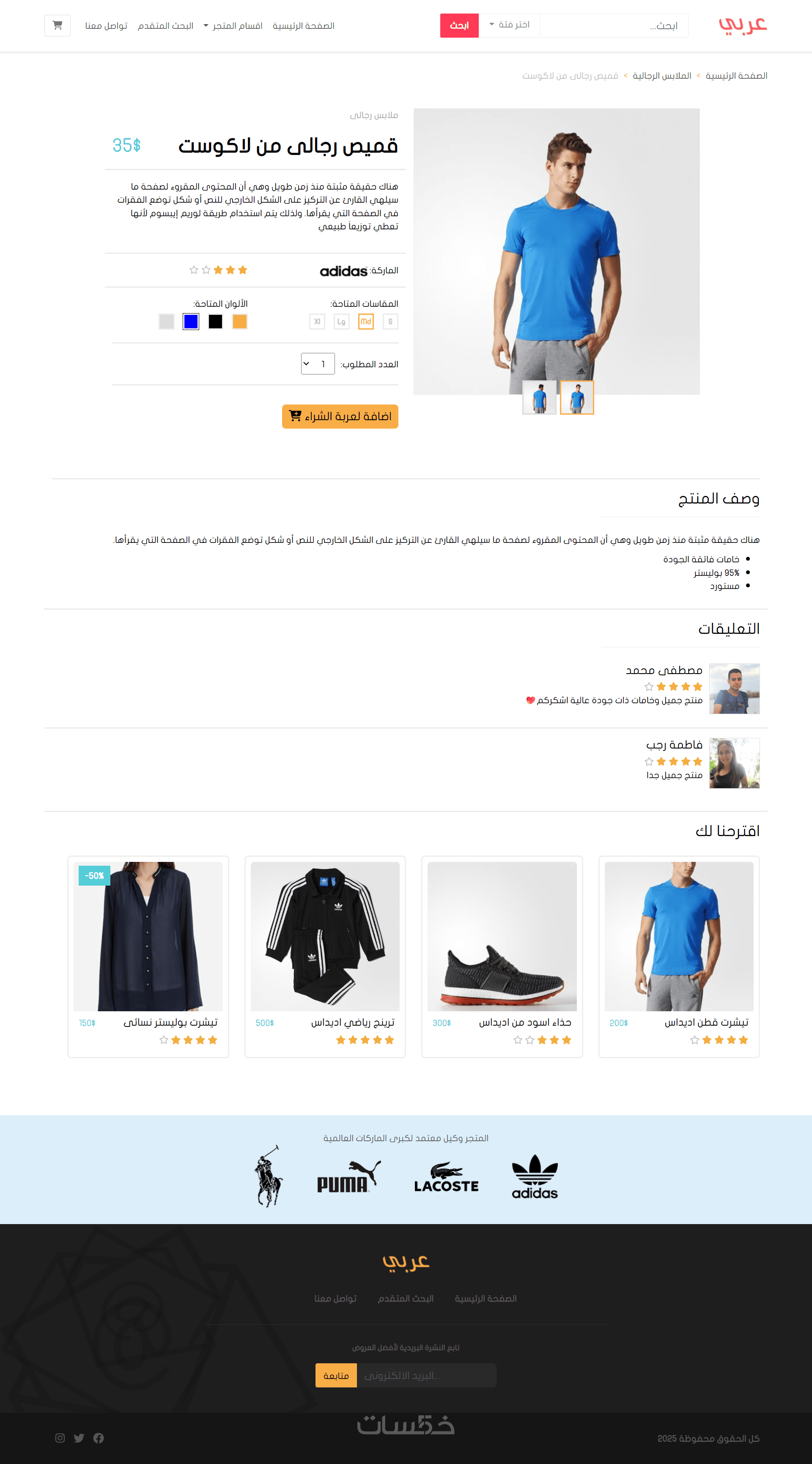Click the اضافة لعربة الشراء button
Screen dimensions: 812x1464
pyautogui.click(x=340, y=417)
